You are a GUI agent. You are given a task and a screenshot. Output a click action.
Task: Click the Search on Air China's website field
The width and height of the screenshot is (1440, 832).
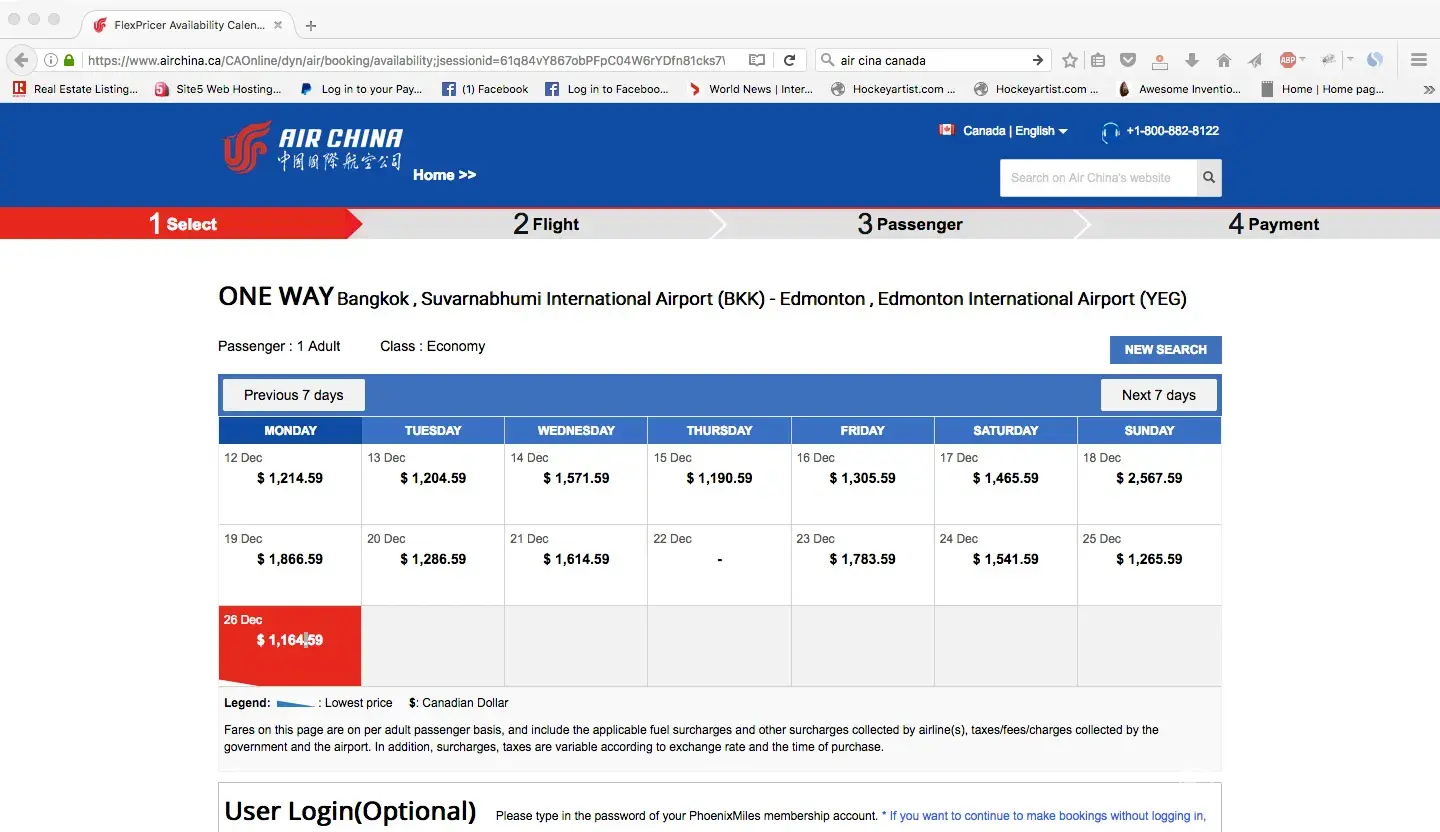(x=1097, y=178)
